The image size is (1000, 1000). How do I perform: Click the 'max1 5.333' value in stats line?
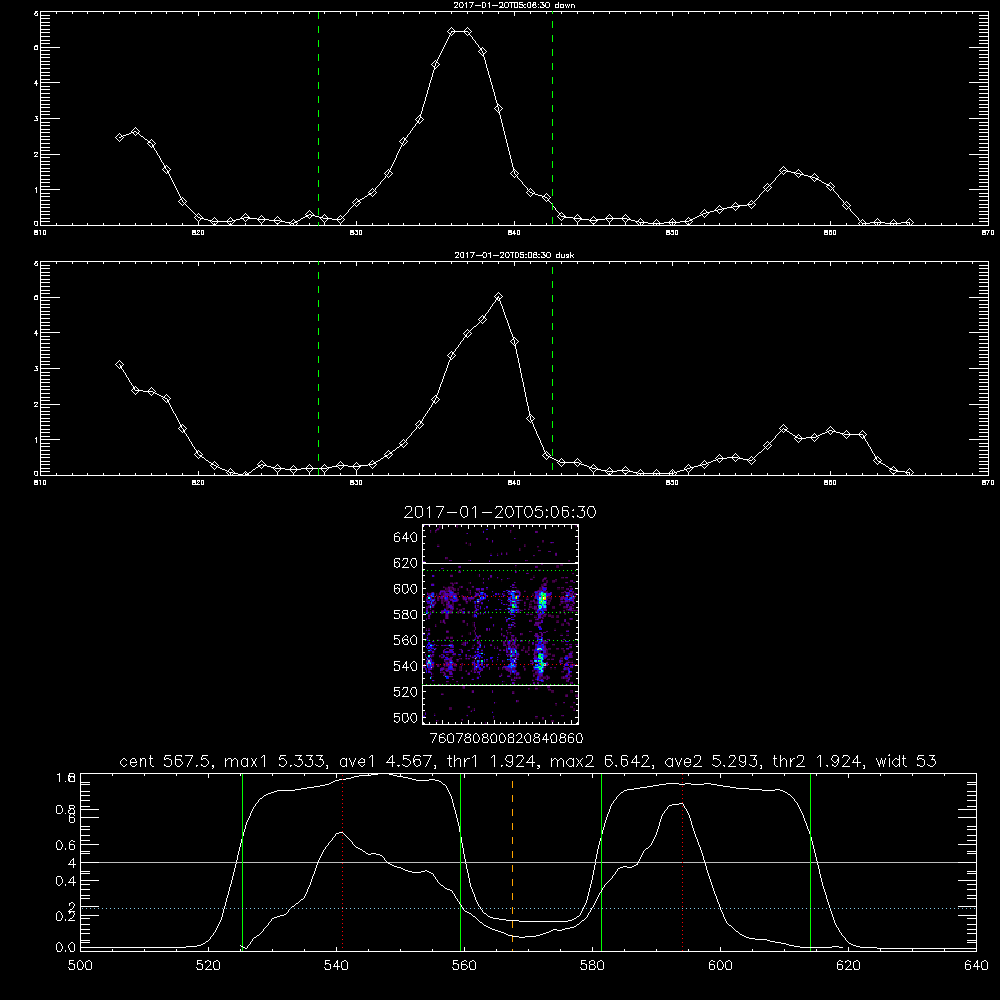pos(272,761)
